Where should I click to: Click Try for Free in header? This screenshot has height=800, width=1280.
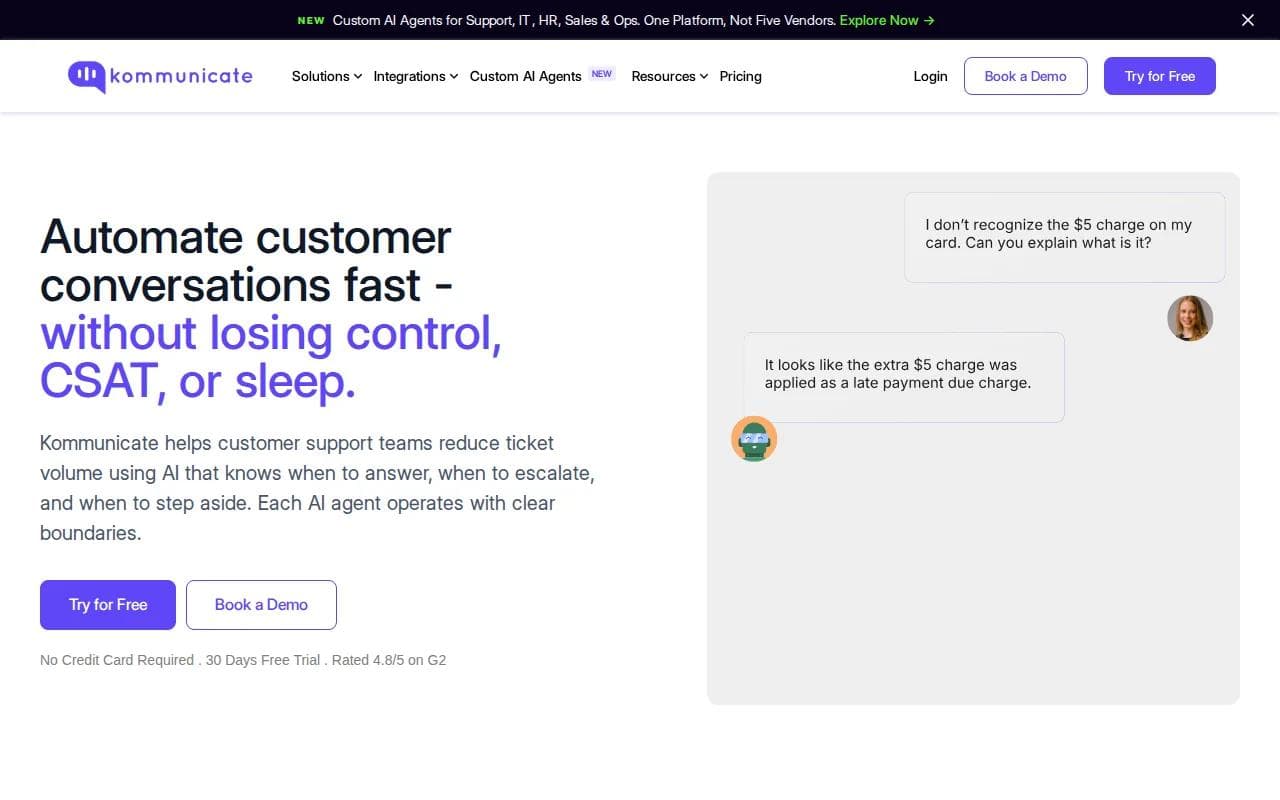pyautogui.click(x=1160, y=76)
